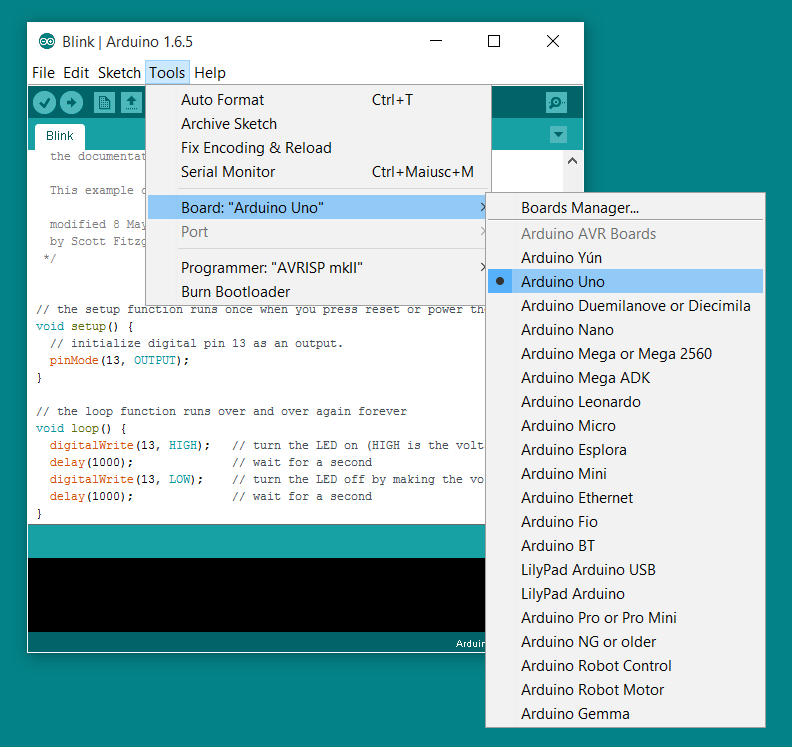Open the tab options dropdown arrow
Viewport: 792px width, 747px height.
tap(558, 134)
